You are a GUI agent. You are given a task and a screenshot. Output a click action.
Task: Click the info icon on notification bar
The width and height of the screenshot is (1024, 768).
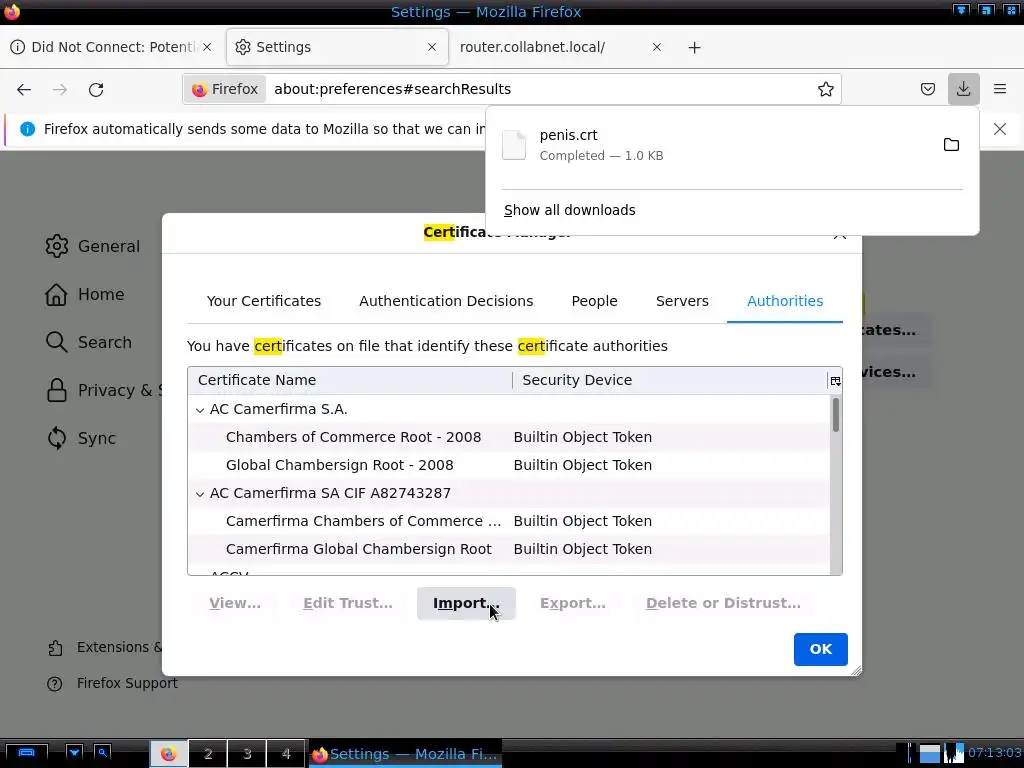[x=27, y=129]
